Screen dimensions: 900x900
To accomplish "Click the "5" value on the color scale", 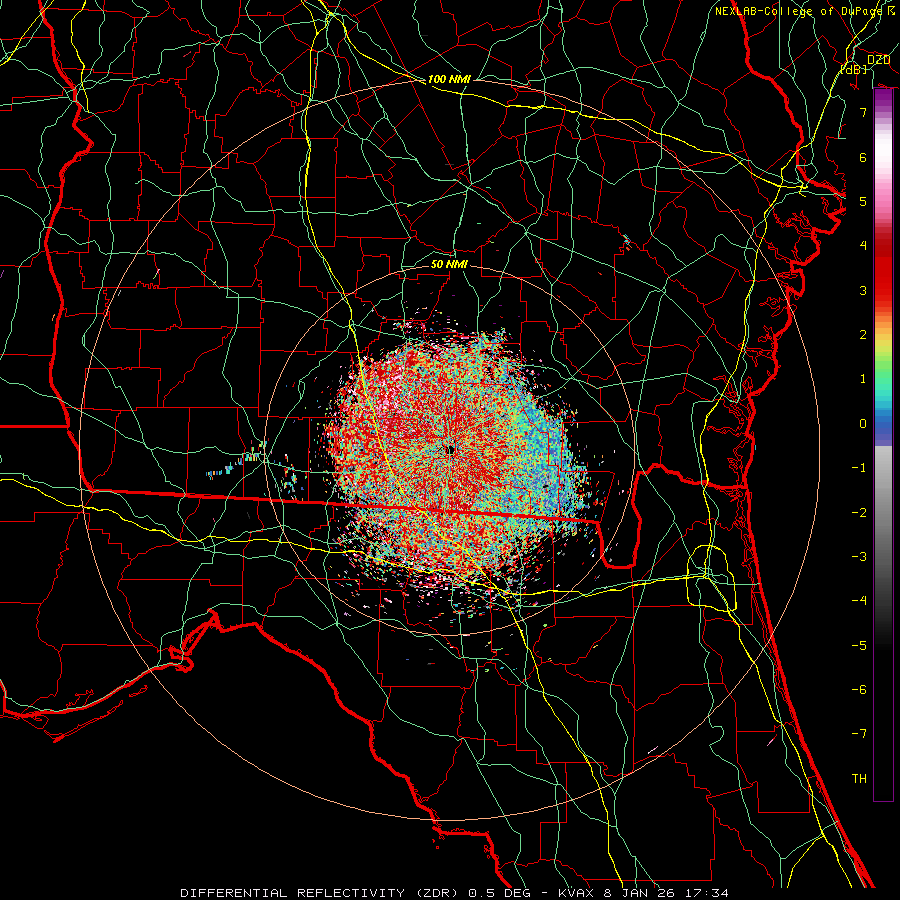I will point(863,201).
